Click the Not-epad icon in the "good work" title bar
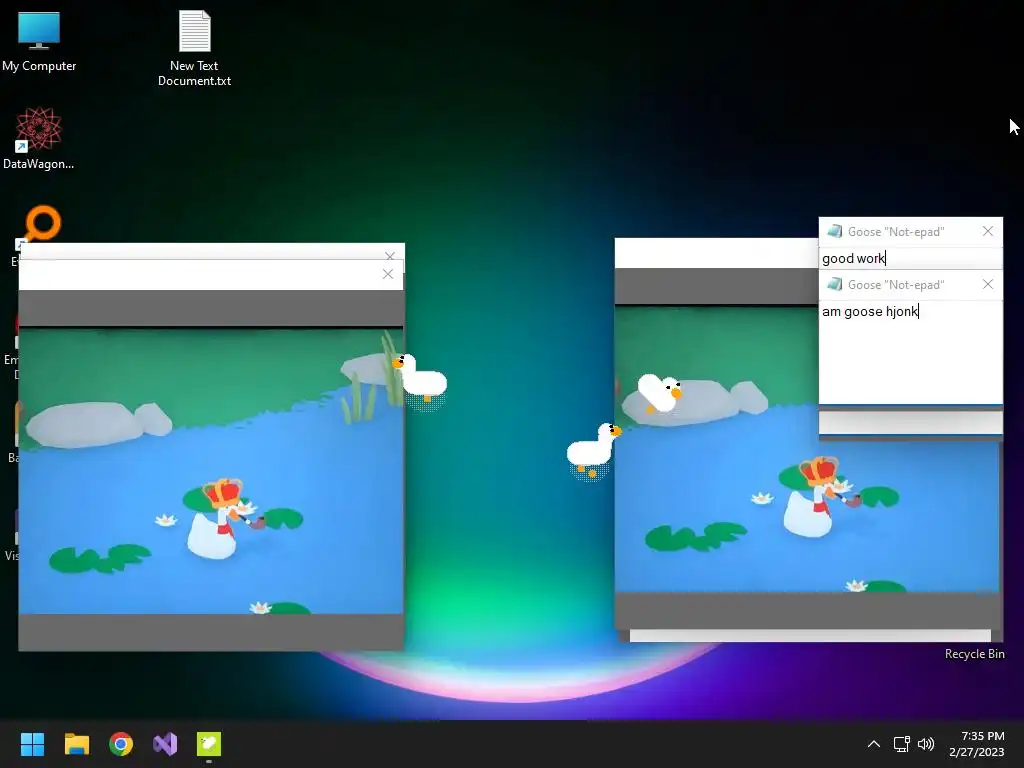This screenshot has width=1024, height=768. tap(834, 231)
